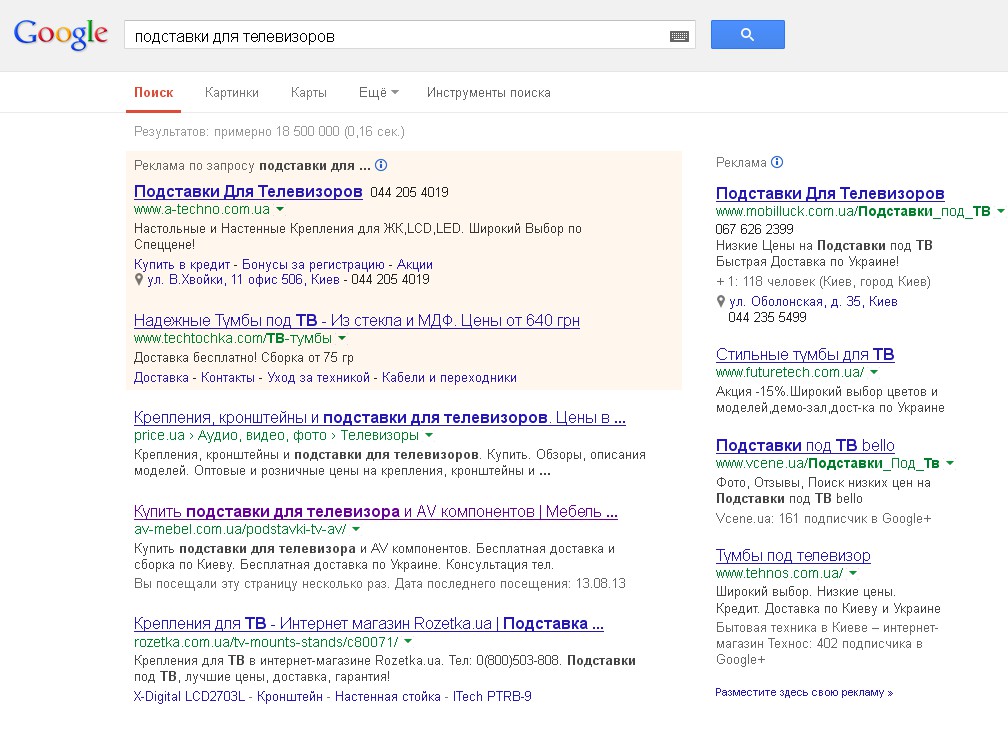Screen dimensions: 1008x729
Task: Click the 'Уход за техникой' sitelink
Action: [318, 377]
